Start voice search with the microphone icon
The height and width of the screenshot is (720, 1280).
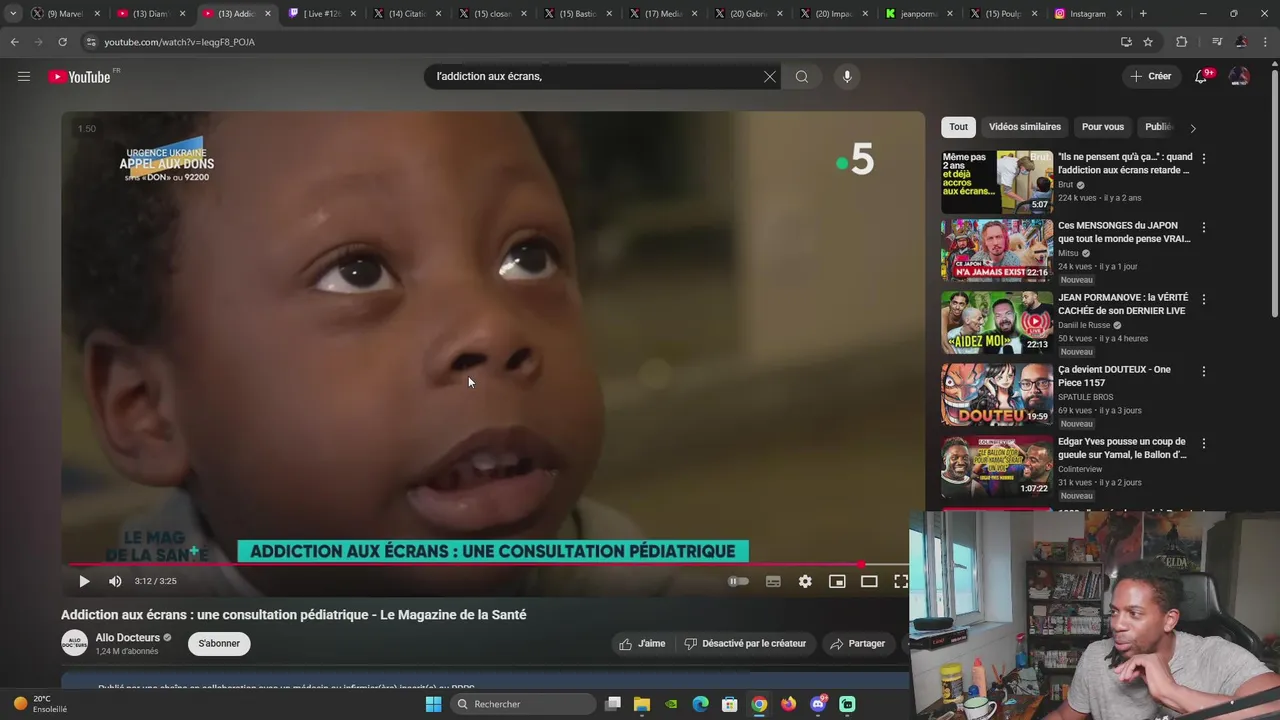coord(847,77)
